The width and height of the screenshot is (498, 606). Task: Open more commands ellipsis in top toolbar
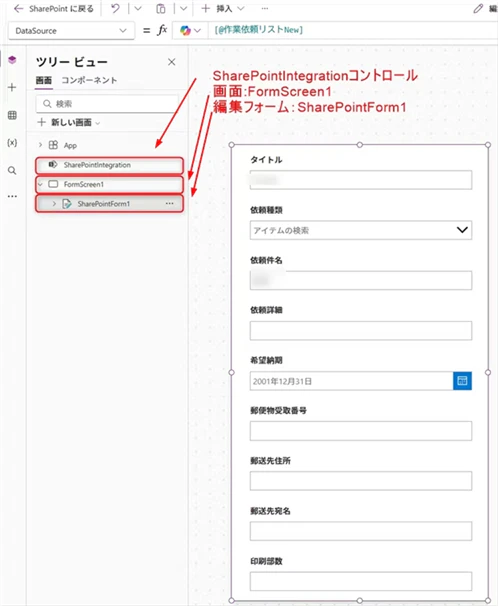[265, 9]
